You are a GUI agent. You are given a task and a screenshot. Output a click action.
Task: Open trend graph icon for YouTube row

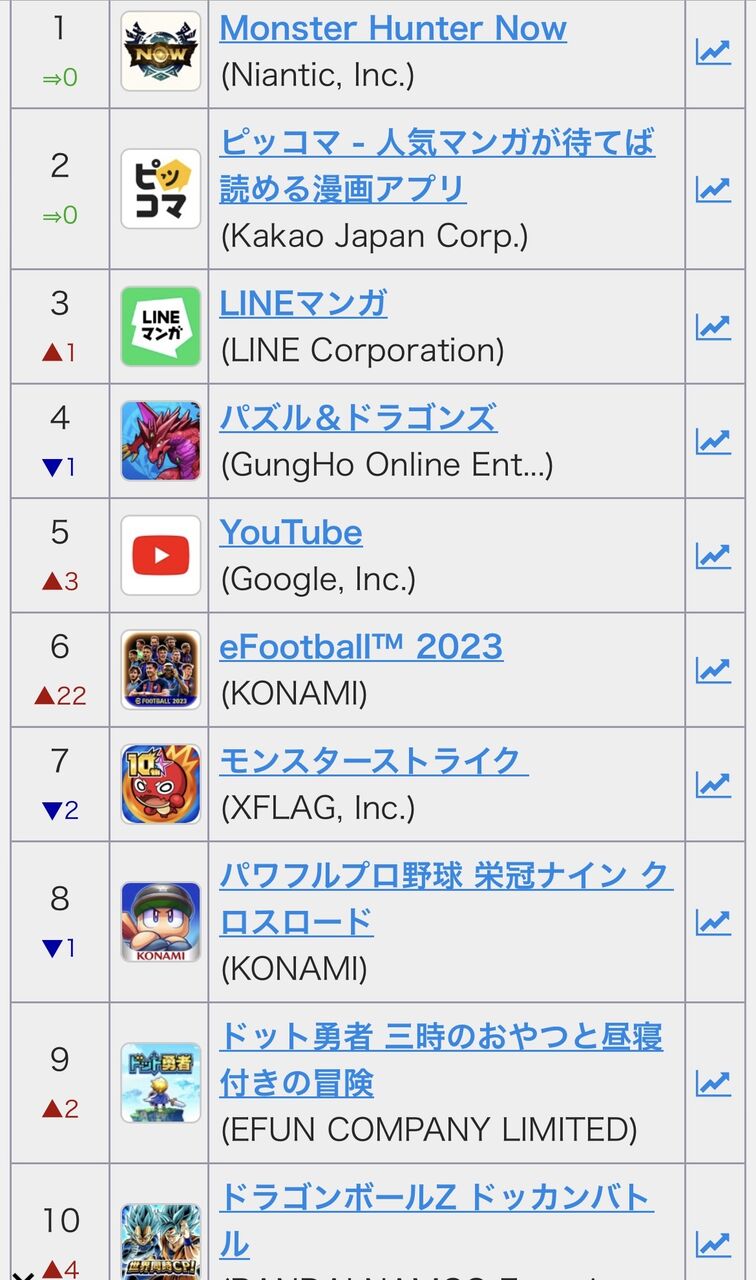(713, 555)
